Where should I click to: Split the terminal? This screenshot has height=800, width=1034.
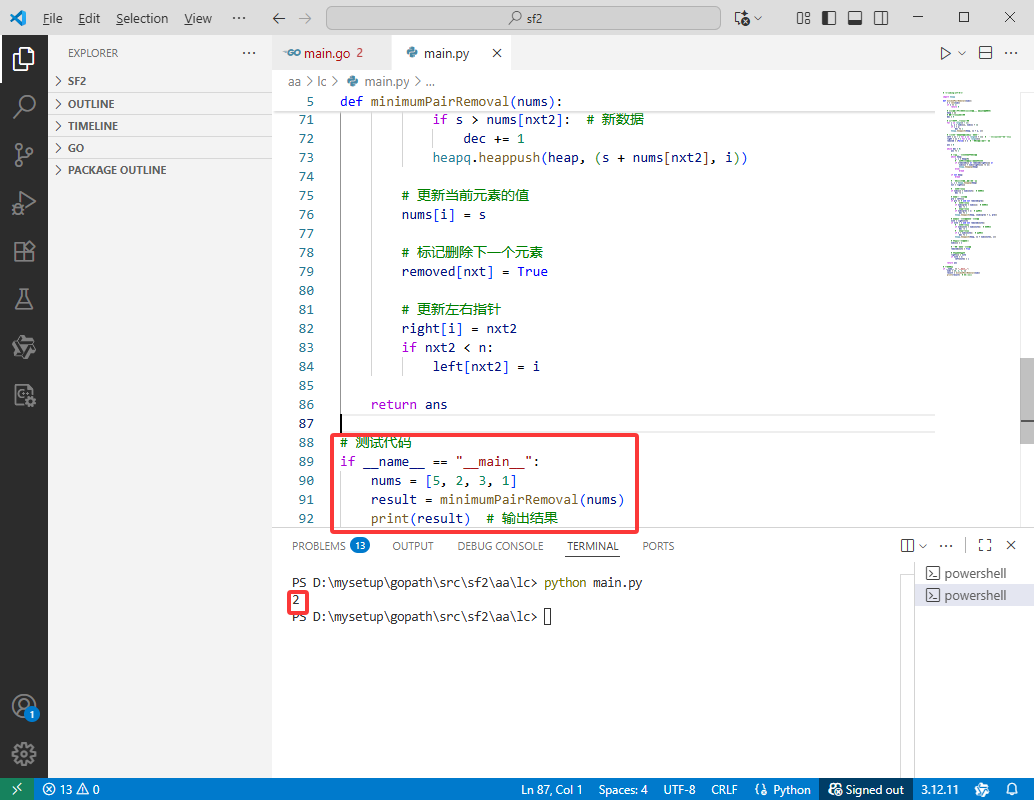pos(907,545)
